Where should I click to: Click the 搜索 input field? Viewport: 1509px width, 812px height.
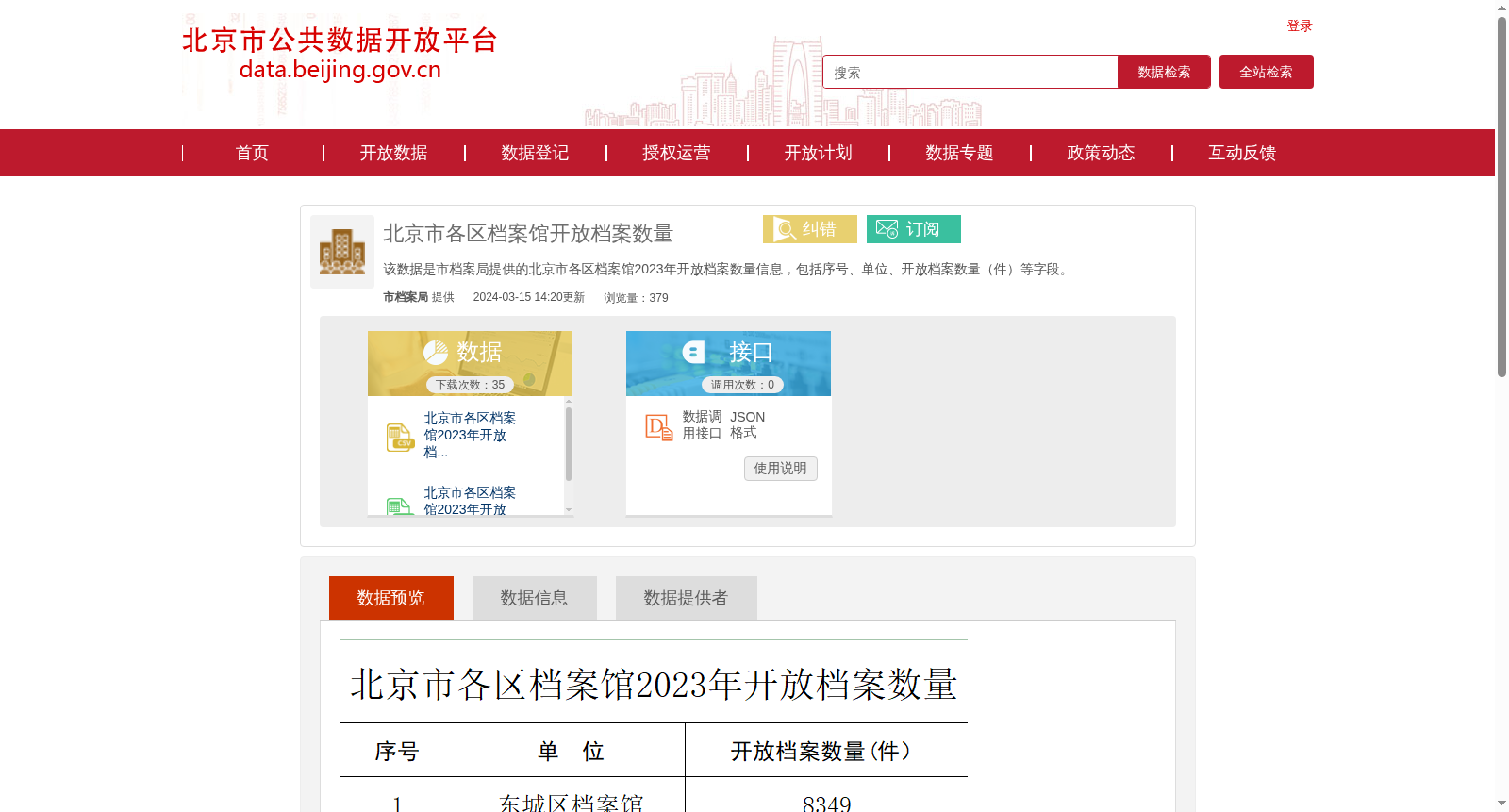click(x=970, y=72)
